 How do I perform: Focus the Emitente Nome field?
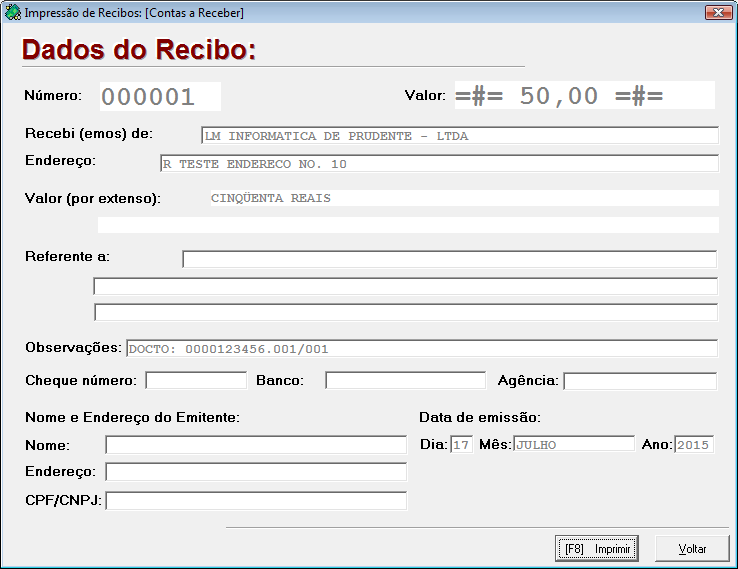(256, 445)
